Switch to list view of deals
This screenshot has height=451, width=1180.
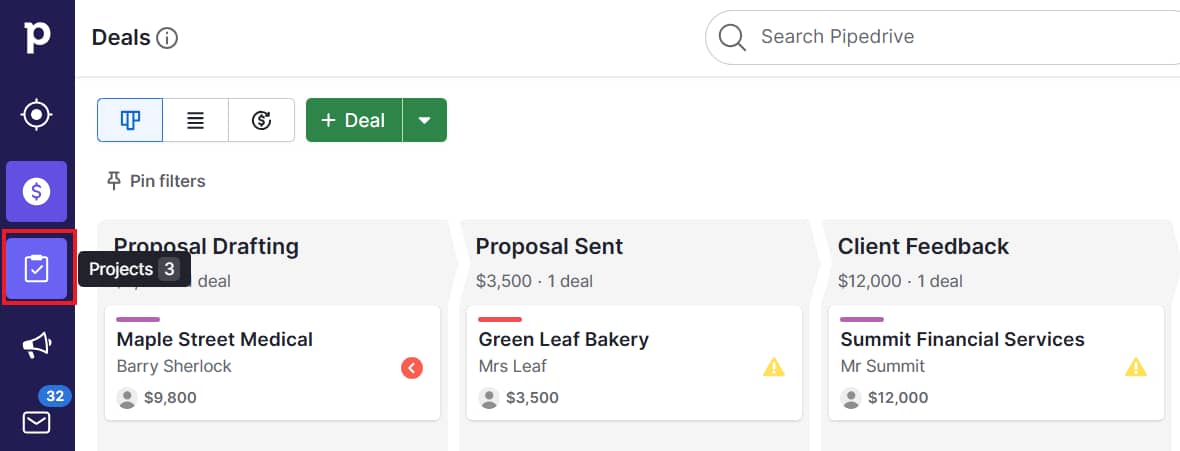click(196, 120)
